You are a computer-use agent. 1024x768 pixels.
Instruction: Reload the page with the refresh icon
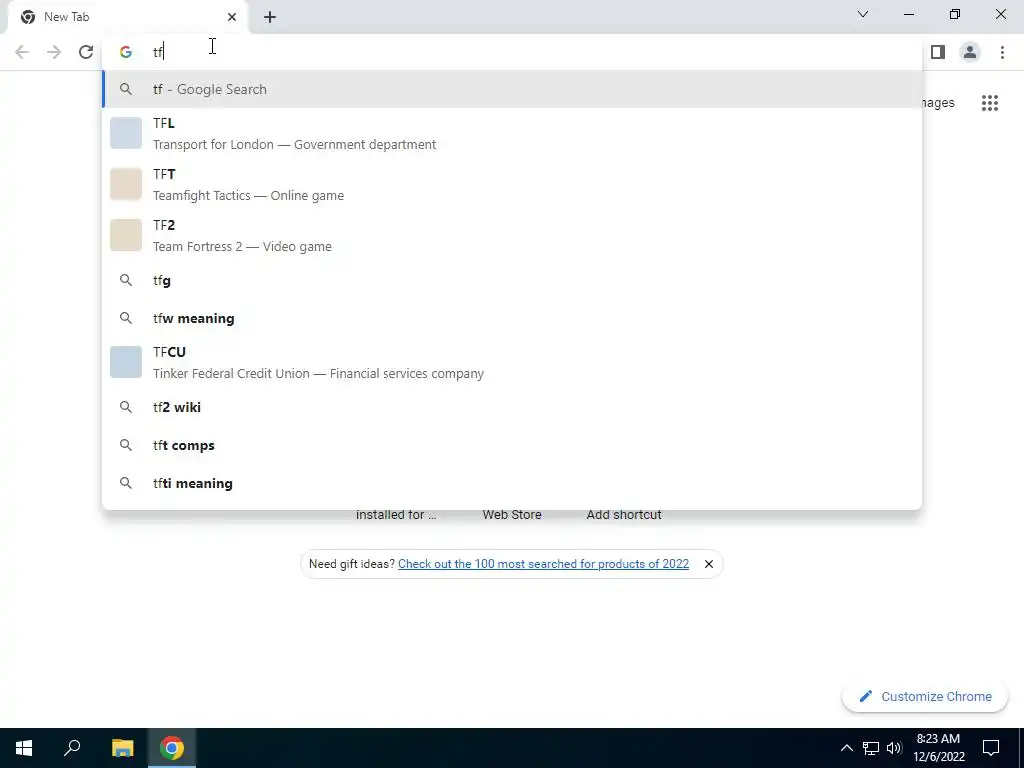[x=86, y=52]
